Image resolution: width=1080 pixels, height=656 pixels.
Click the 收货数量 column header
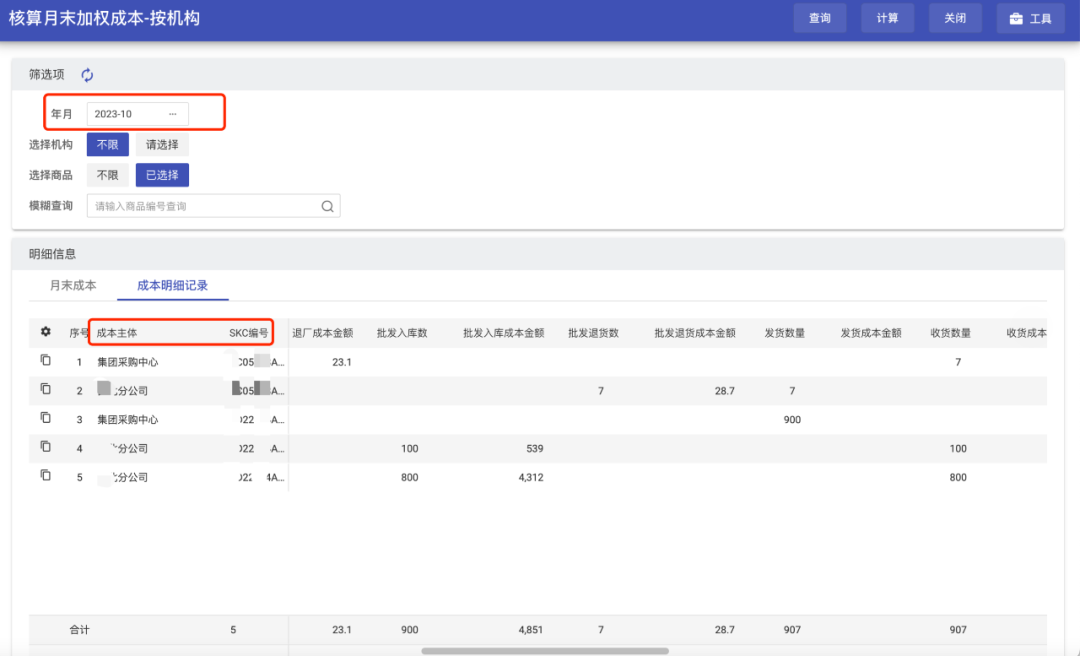(x=951, y=333)
